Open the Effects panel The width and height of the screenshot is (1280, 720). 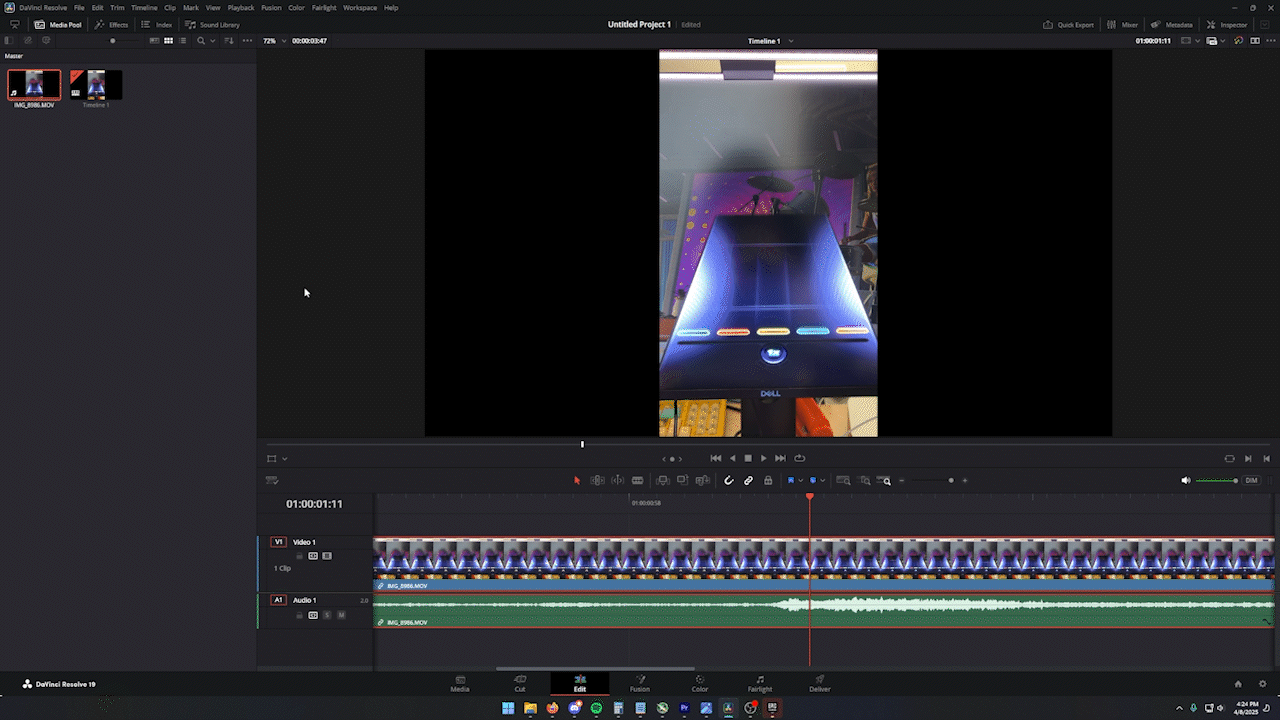tap(111, 24)
